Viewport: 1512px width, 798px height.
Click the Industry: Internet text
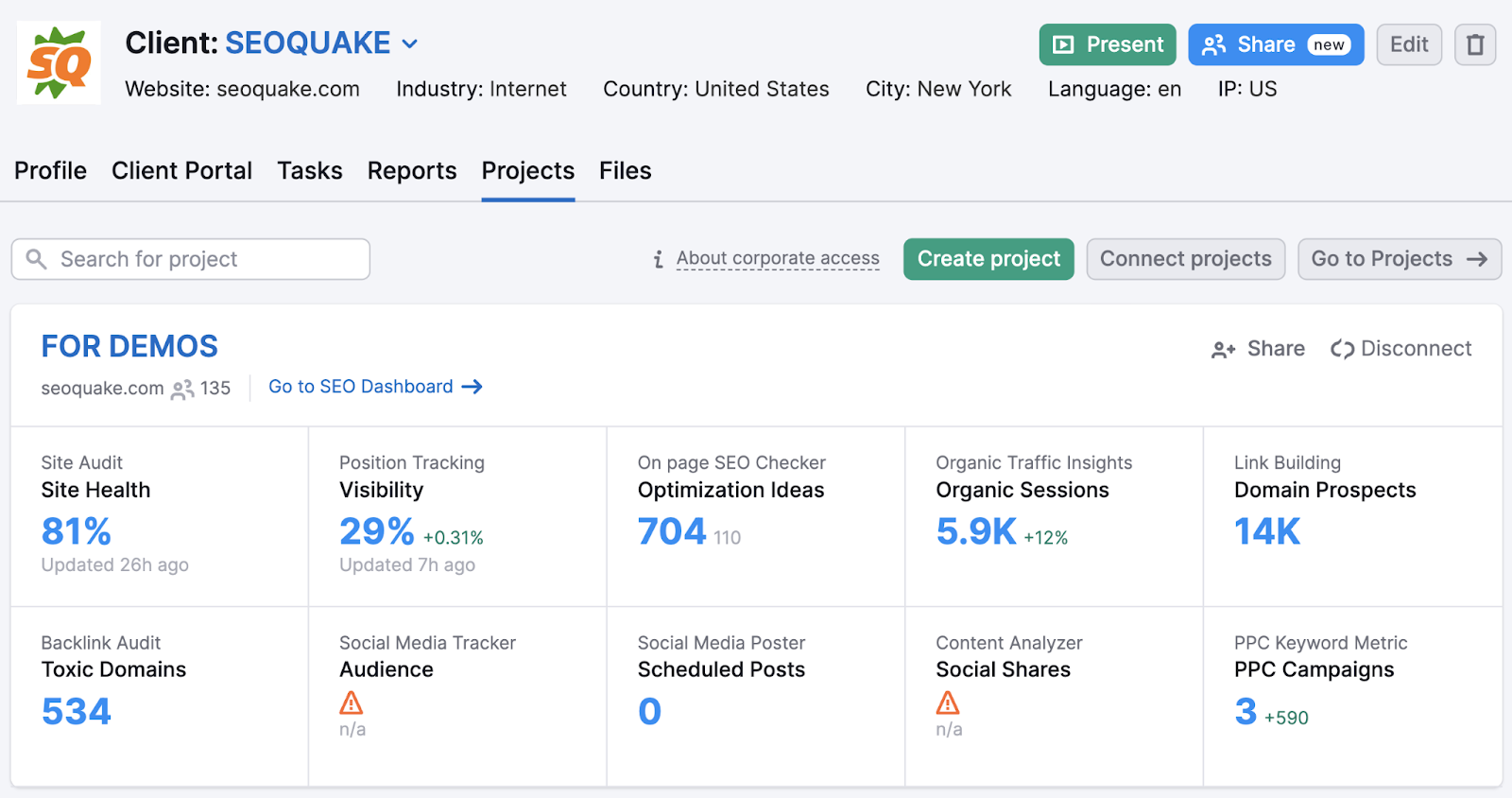click(x=481, y=89)
